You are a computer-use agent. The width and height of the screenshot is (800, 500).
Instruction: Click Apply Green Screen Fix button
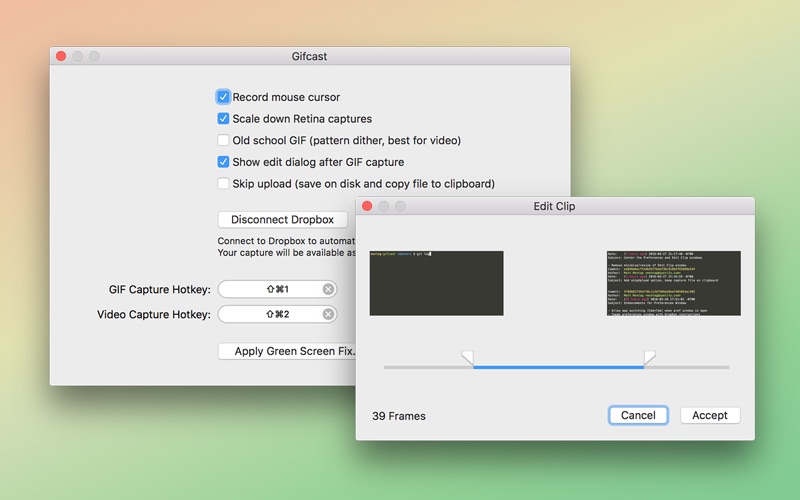287,351
